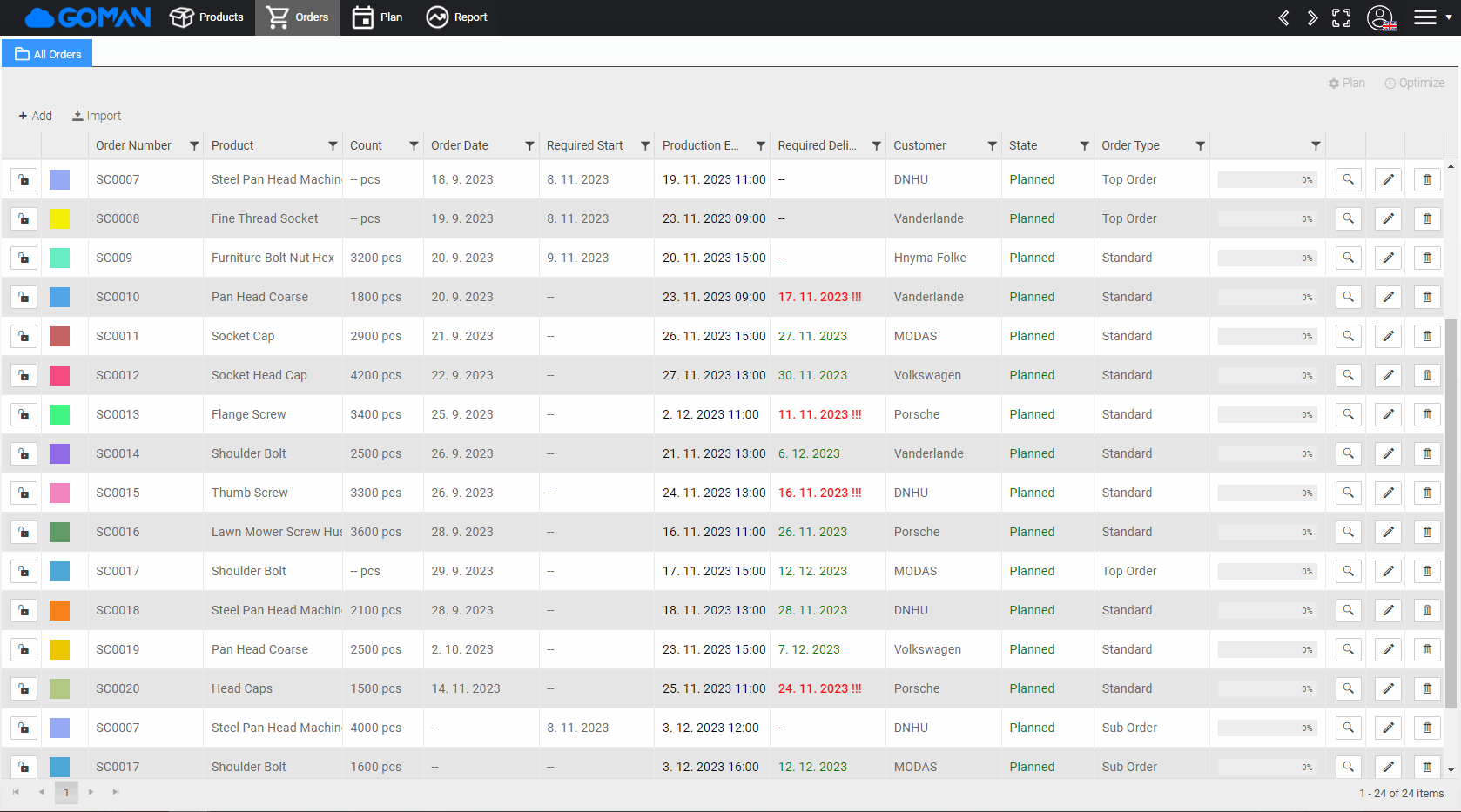Toggle lock on order SC0011
The width and height of the screenshot is (1461, 812).
[x=24, y=336]
